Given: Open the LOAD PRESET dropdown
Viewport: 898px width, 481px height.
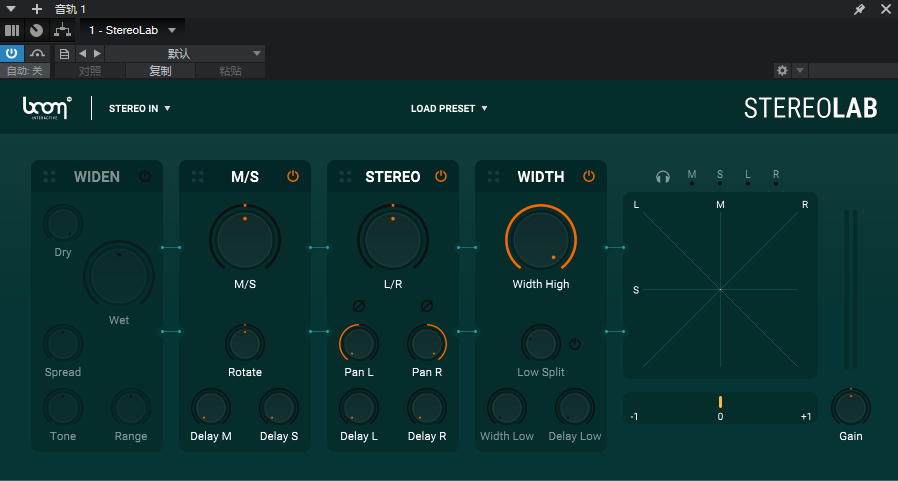Looking at the screenshot, I should click(x=449, y=108).
